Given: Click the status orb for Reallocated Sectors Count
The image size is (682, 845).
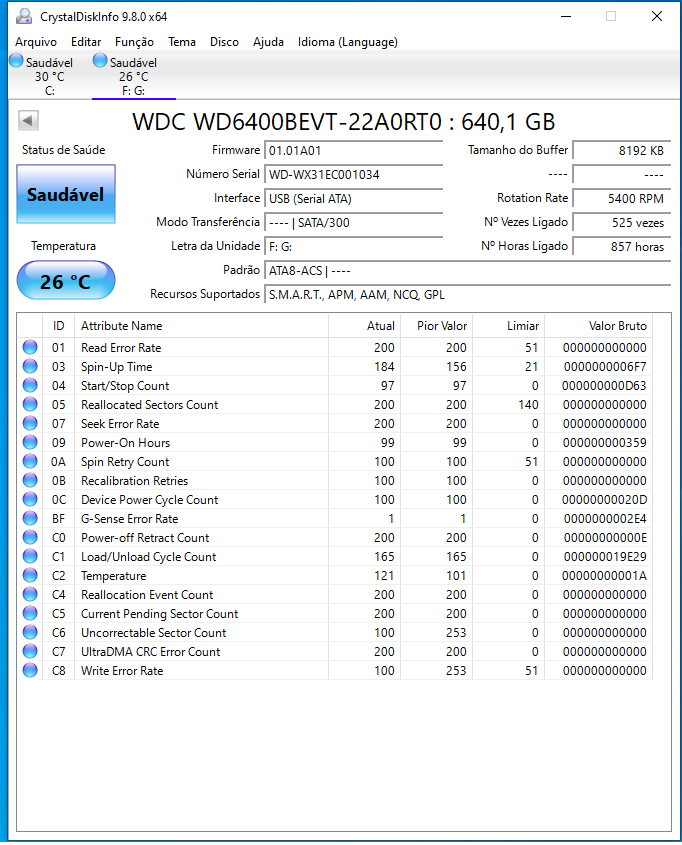Looking at the screenshot, I should (30, 405).
